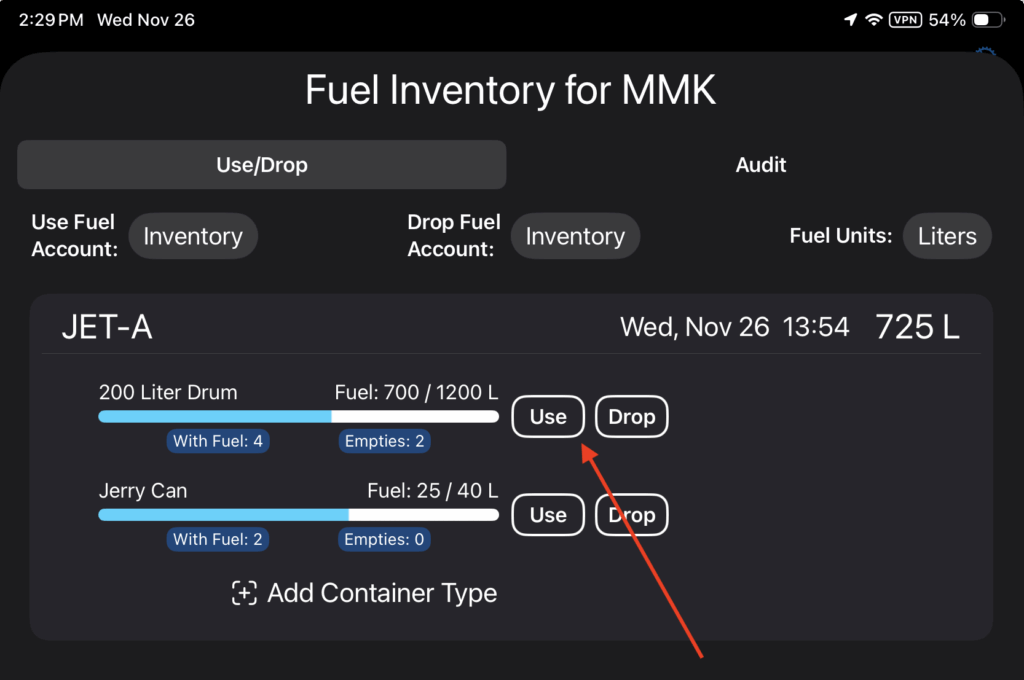Tap the drum "With Fuel: 4" badge
This screenshot has height=680, width=1024.
coord(219,441)
